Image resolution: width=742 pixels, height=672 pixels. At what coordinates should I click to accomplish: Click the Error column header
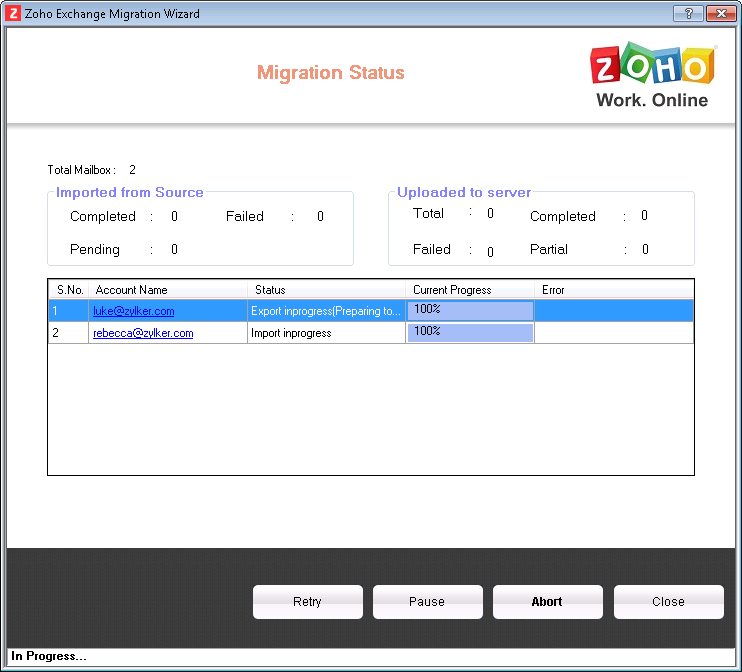point(553,290)
